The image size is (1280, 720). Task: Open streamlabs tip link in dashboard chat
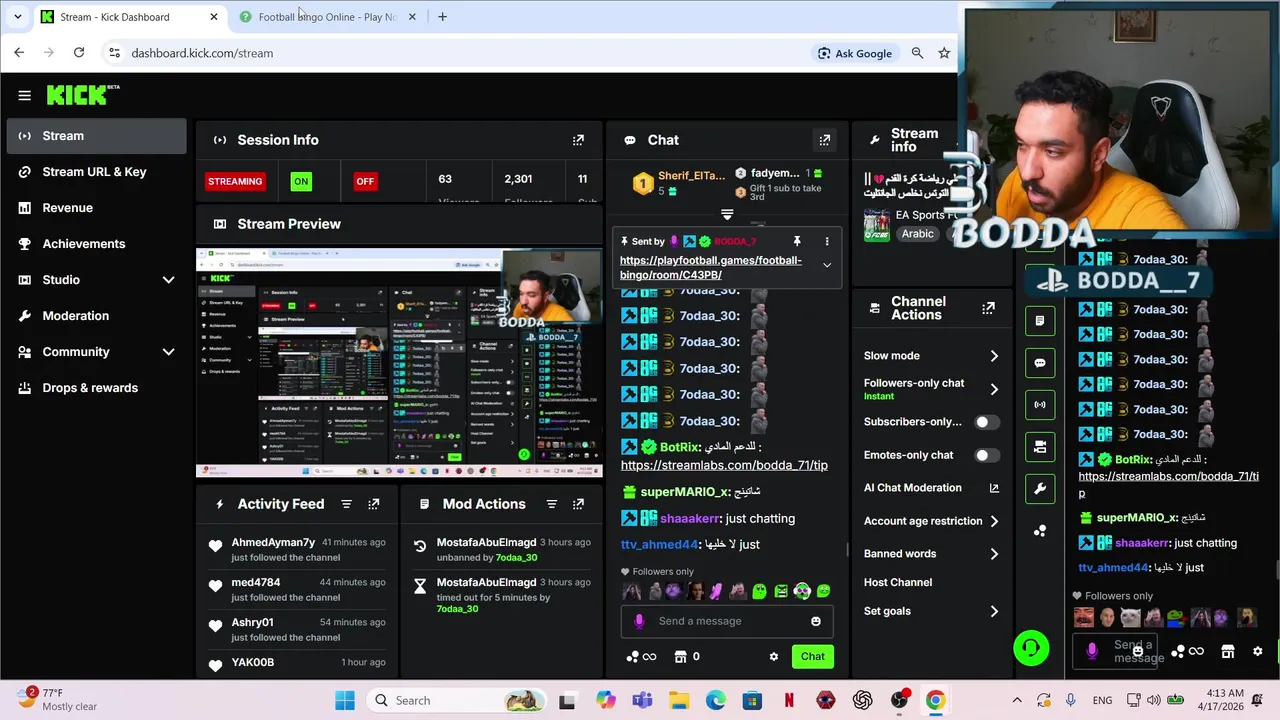click(x=724, y=465)
